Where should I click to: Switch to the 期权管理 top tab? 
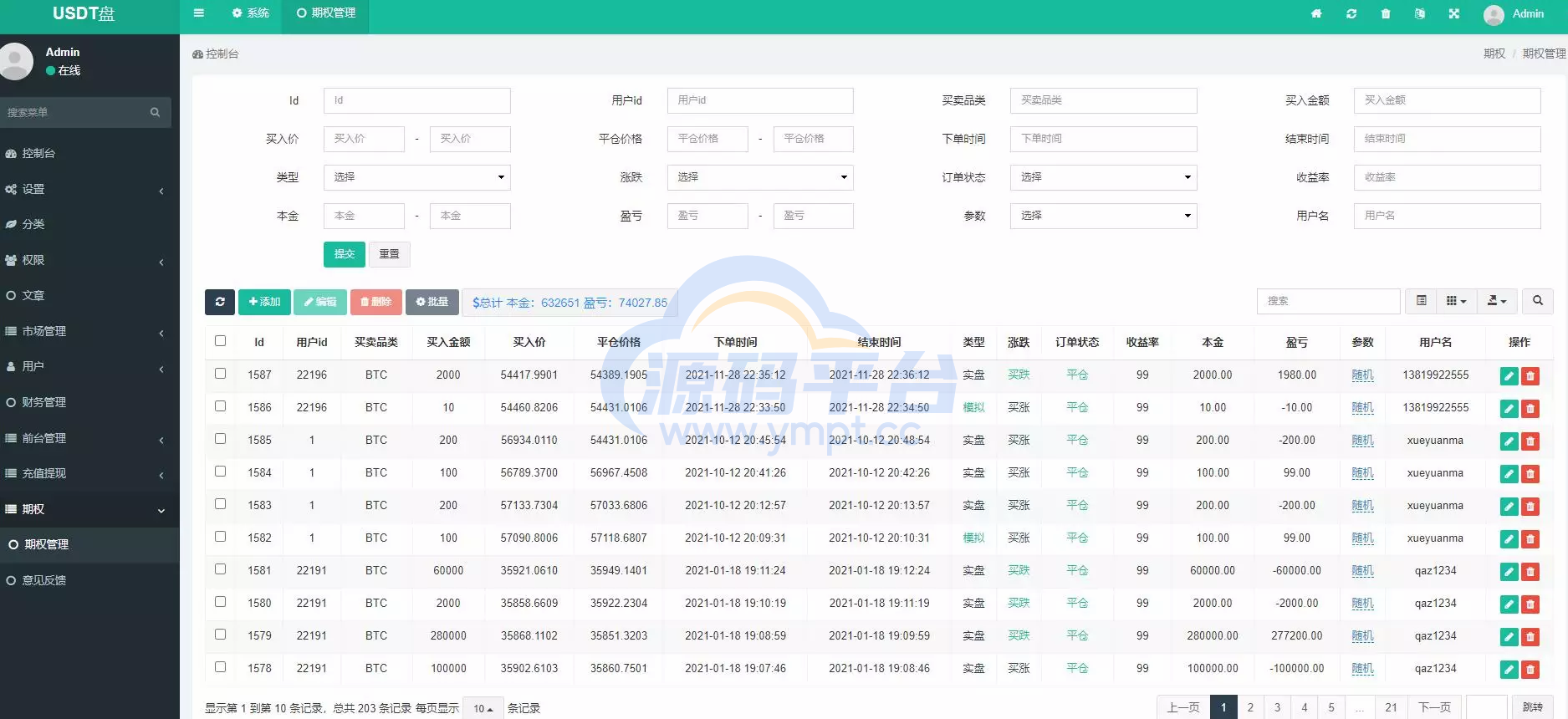326,13
